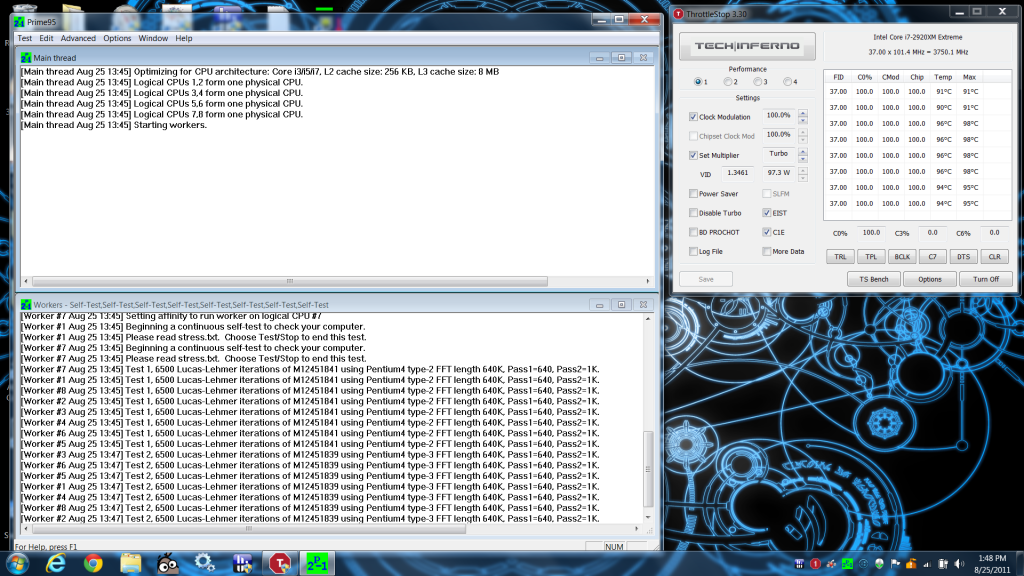Decrease Clock Modulation with down arrow
The height and width of the screenshot is (576, 1024).
[x=803, y=121]
